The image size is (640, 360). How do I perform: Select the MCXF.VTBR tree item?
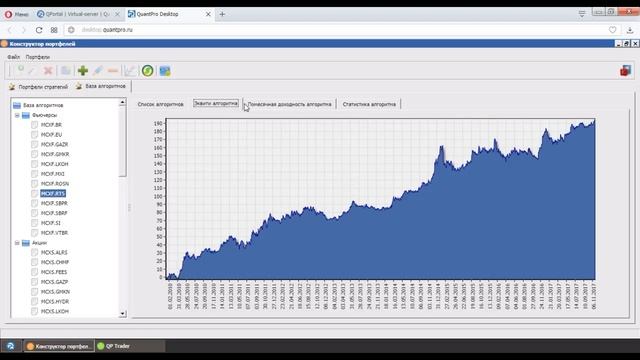(x=54, y=233)
